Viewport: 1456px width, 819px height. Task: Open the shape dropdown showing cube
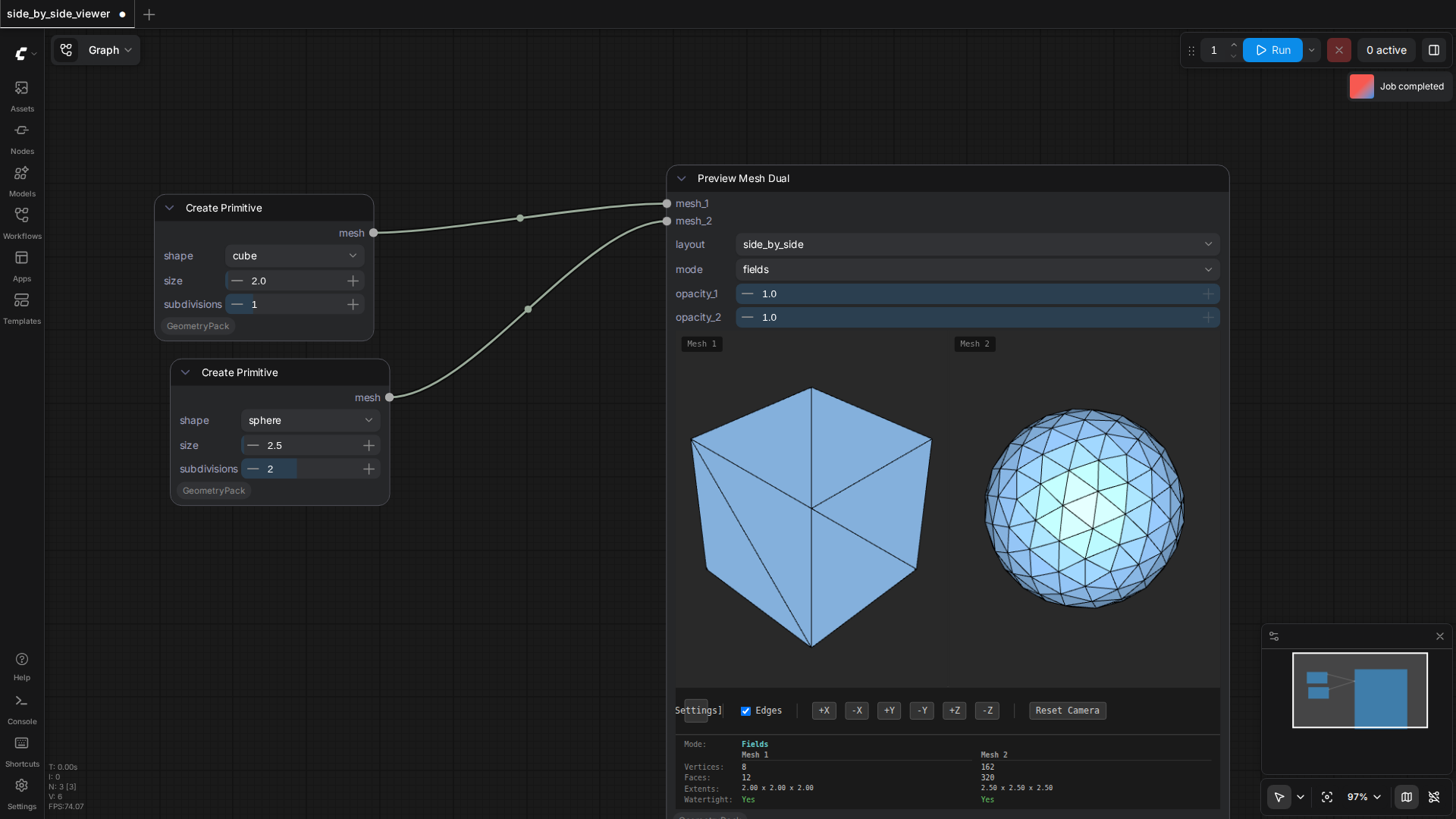pos(295,256)
